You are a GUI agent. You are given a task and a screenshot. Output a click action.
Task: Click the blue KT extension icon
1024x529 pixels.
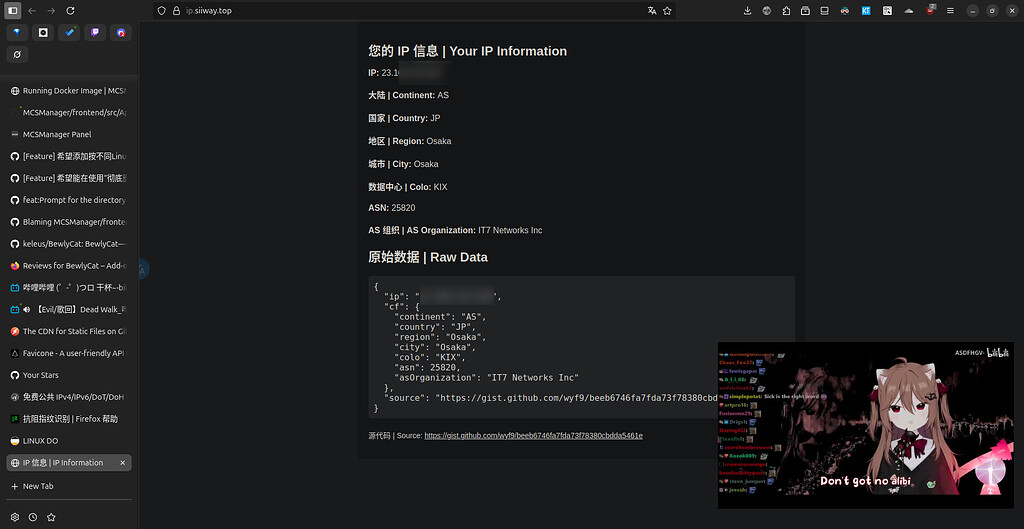tap(866, 10)
